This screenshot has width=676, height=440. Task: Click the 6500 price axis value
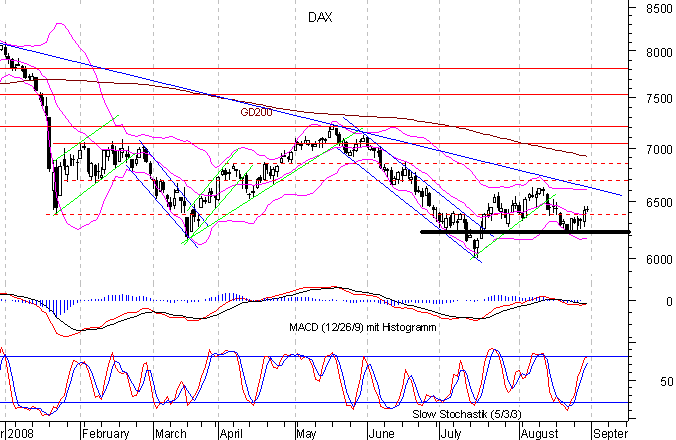tap(659, 203)
